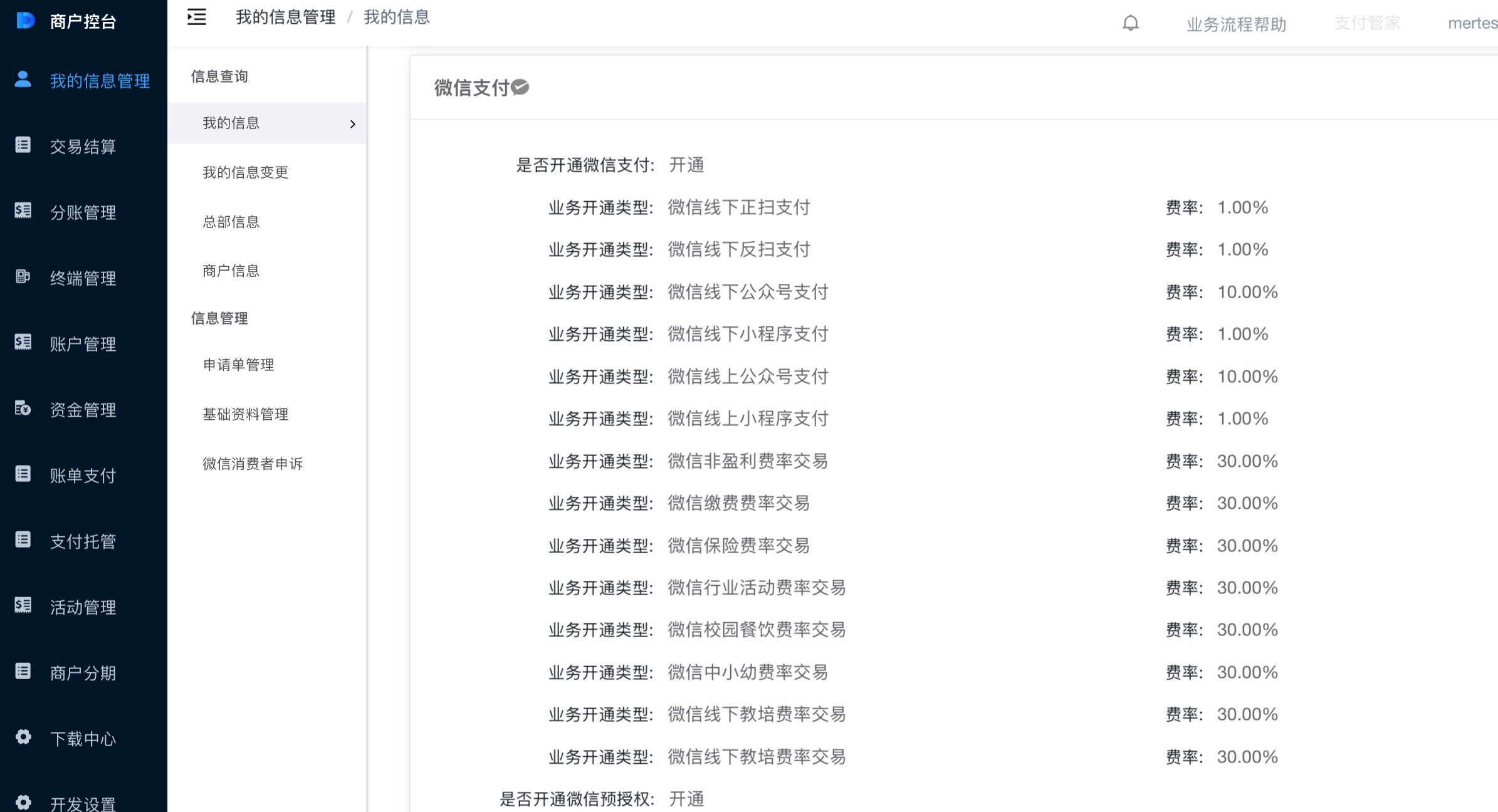This screenshot has width=1498, height=812.
Task: Click 微信线下小程序支付 text
Action: point(748,334)
